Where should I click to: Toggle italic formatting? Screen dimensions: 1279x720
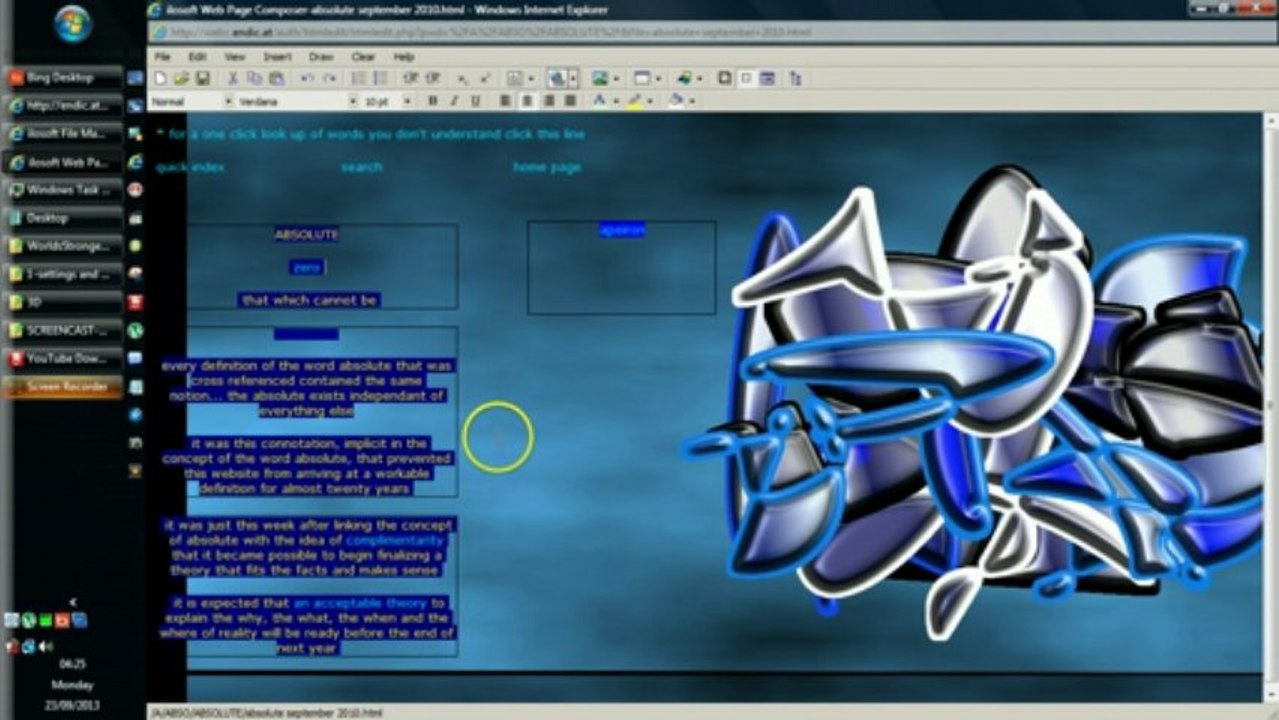pos(454,101)
